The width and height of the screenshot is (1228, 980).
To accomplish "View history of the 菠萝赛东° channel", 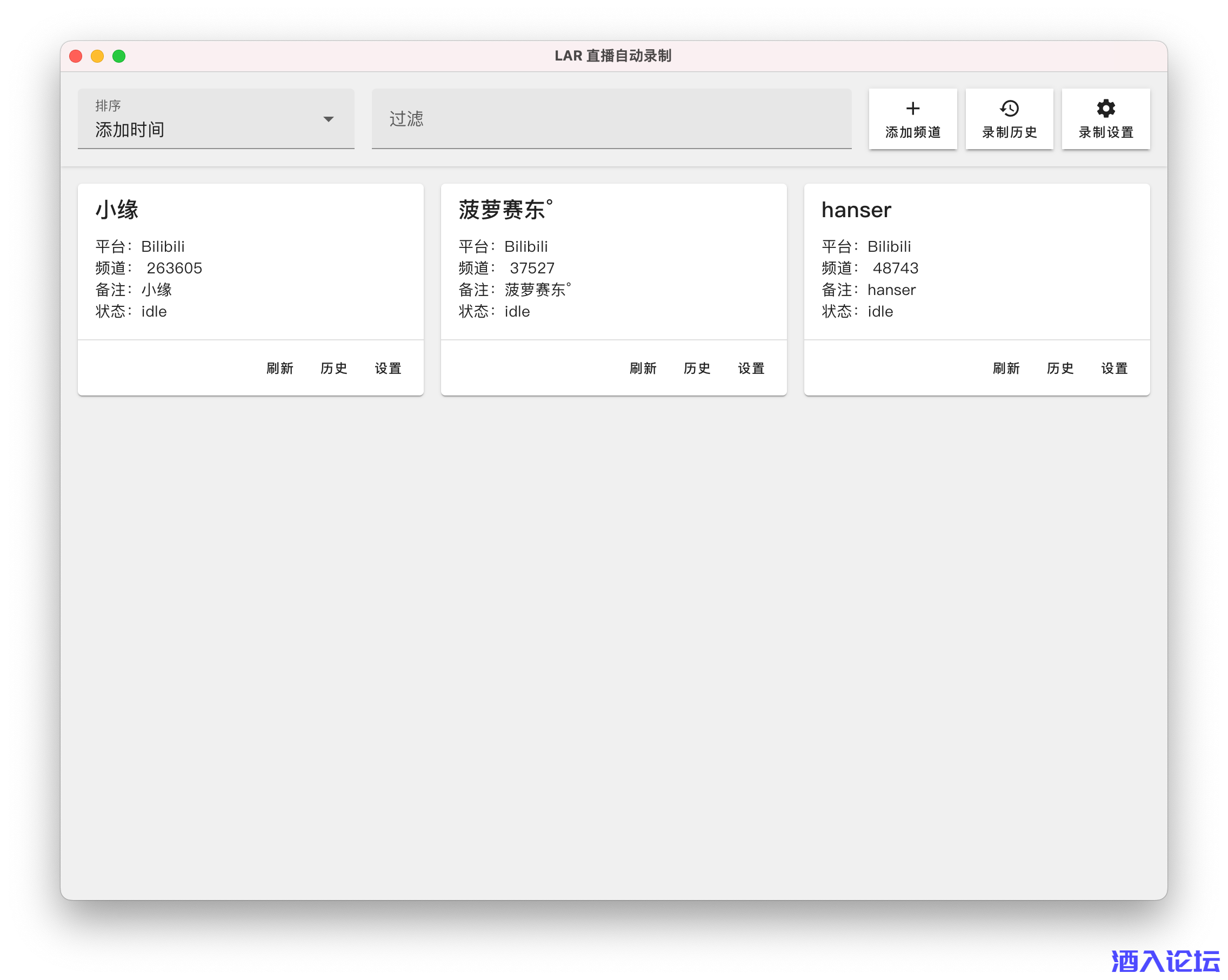I will pyautogui.click(x=697, y=368).
